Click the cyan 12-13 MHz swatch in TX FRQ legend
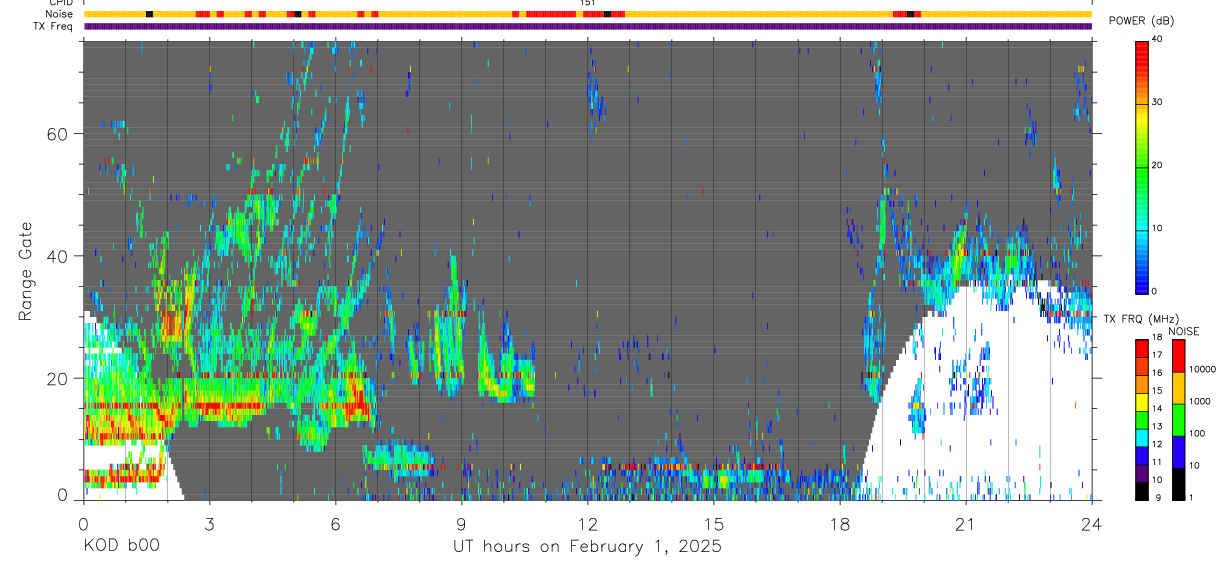This screenshot has height=567, width=1228. pos(1141,438)
